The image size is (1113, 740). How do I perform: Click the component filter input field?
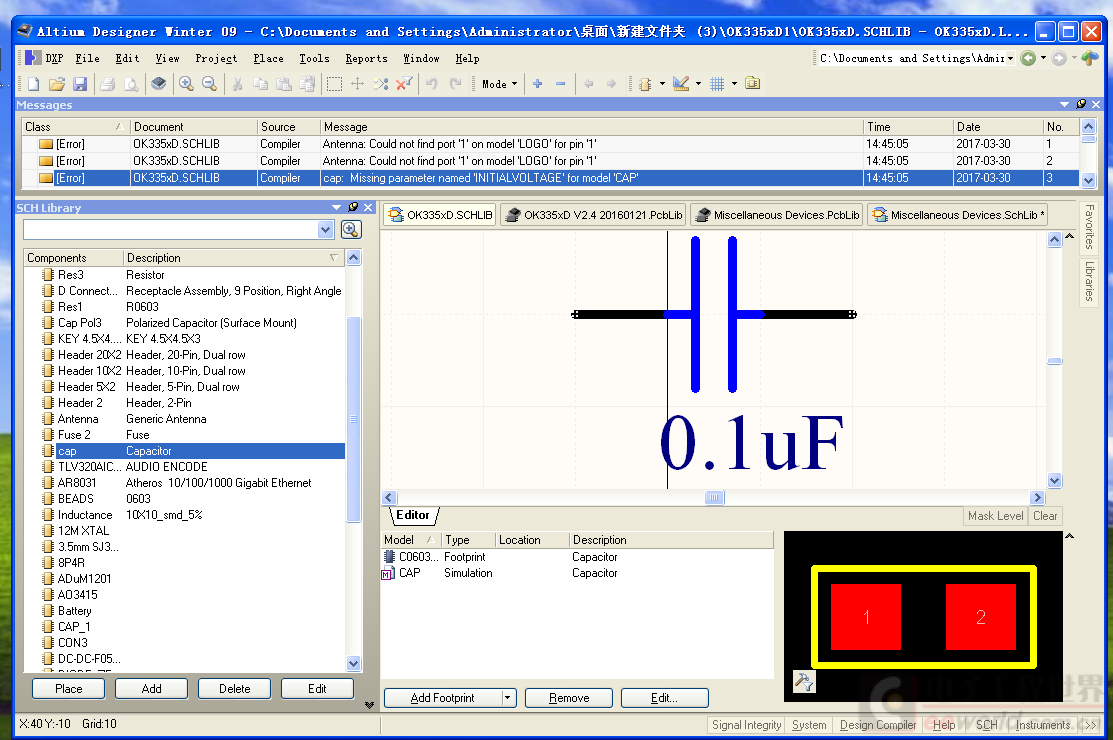coord(171,229)
